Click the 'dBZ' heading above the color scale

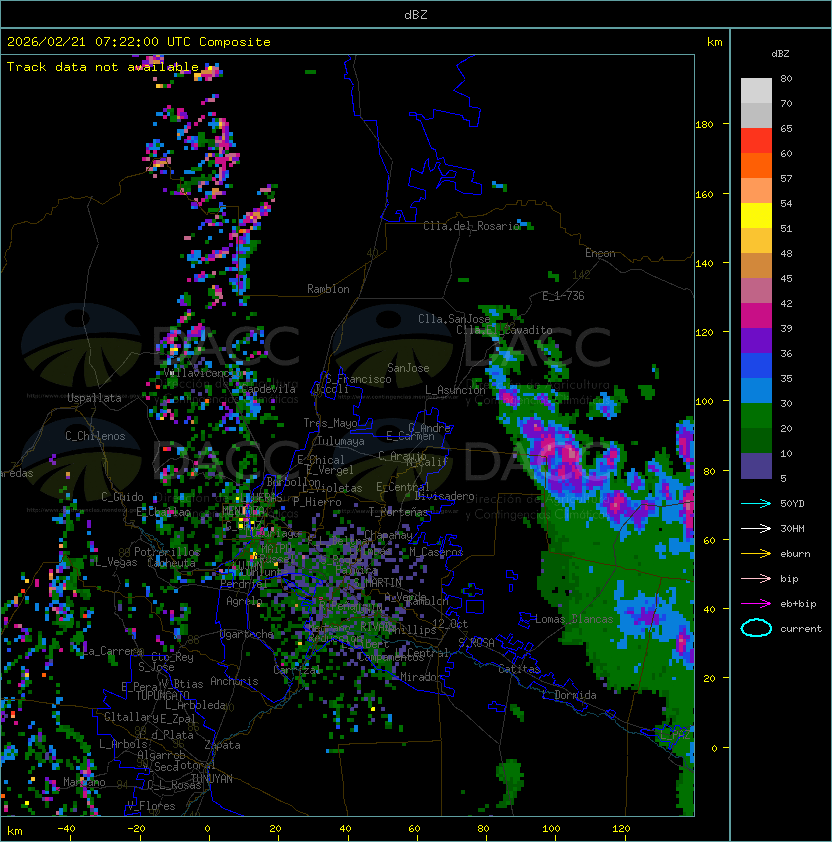[x=780, y=54]
